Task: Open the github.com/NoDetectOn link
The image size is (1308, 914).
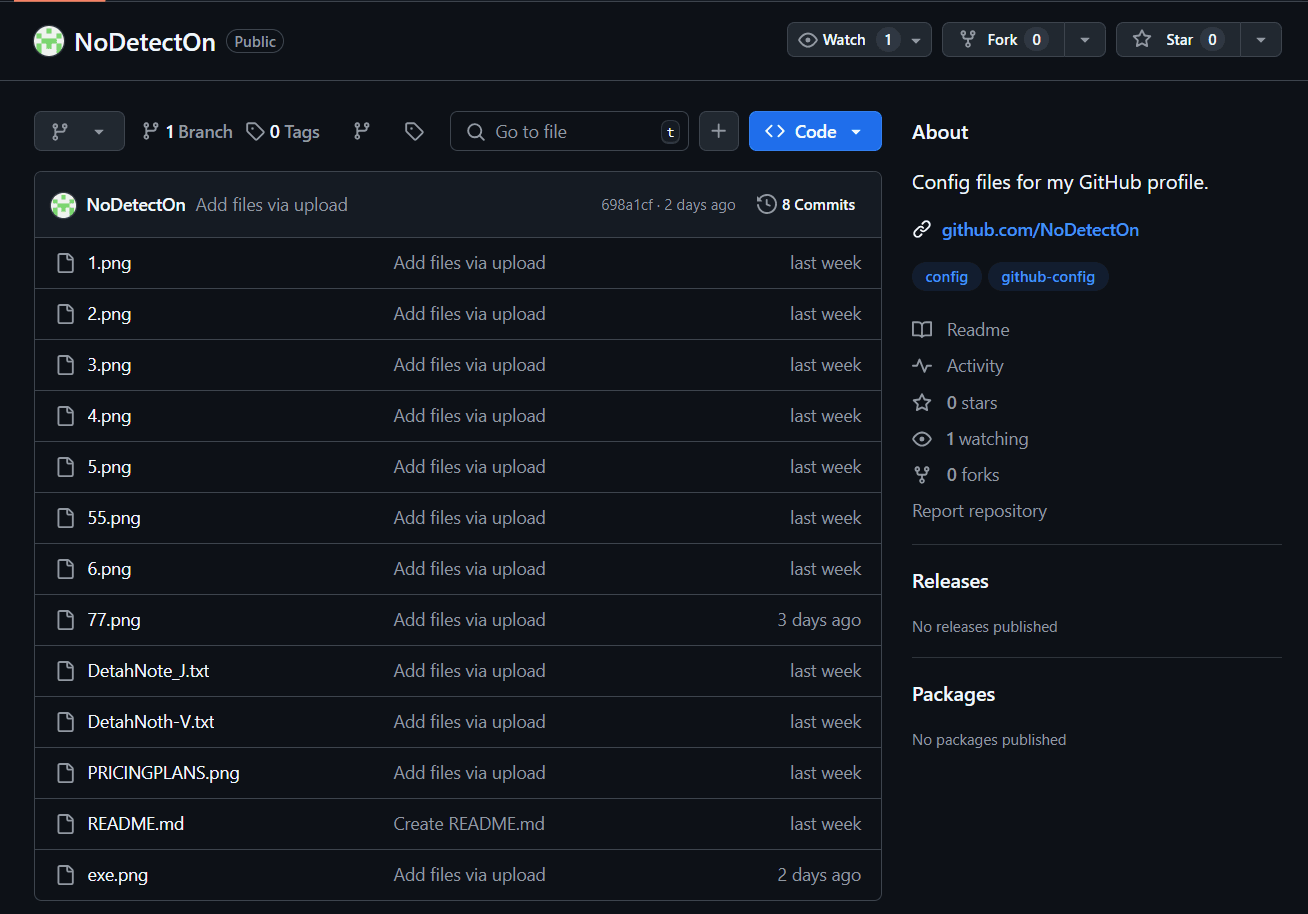Action: (1040, 230)
